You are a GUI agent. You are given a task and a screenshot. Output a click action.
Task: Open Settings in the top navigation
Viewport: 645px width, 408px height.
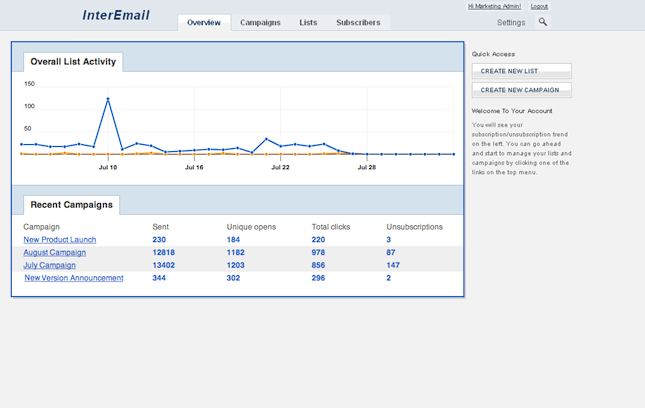point(511,22)
